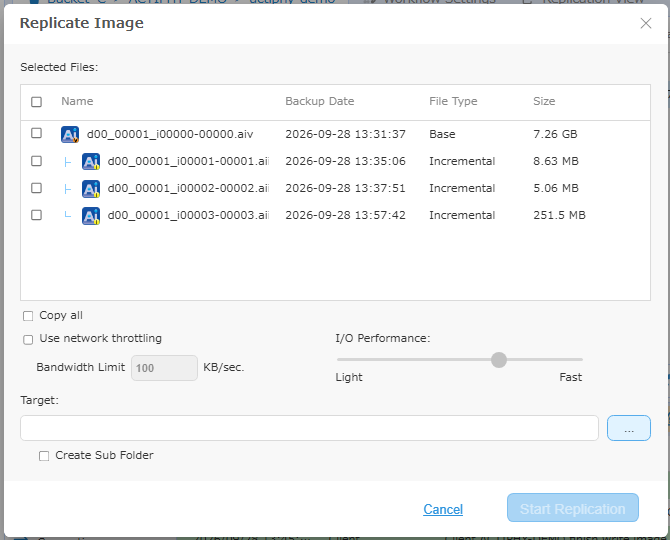Turn on Use network throttling
Screen dimensions: 670x540
click(x=28, y=340)
